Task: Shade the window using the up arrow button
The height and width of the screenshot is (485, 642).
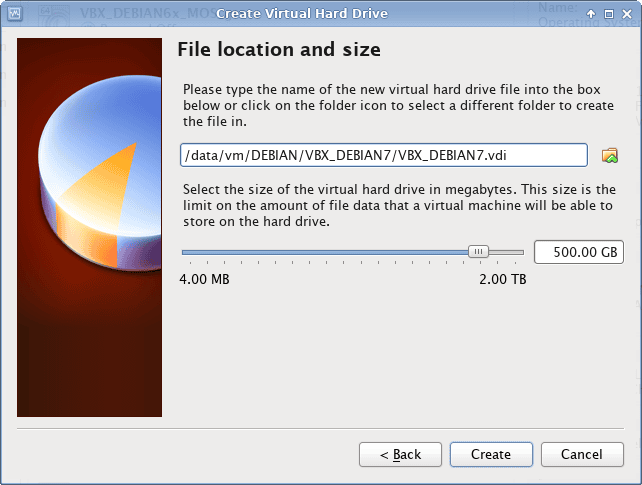Action: click(x=591, y=14)
